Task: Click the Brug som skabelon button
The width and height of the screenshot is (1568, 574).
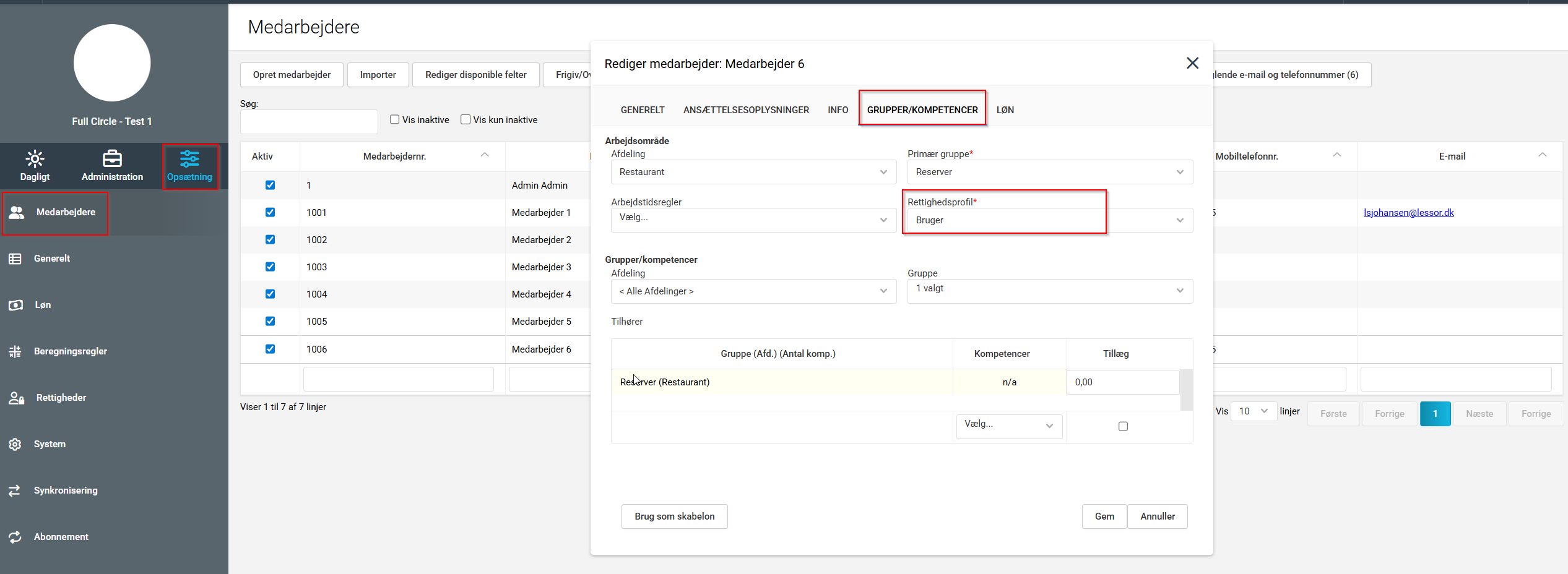Action: pyautogui.click(x=674, y=516)
